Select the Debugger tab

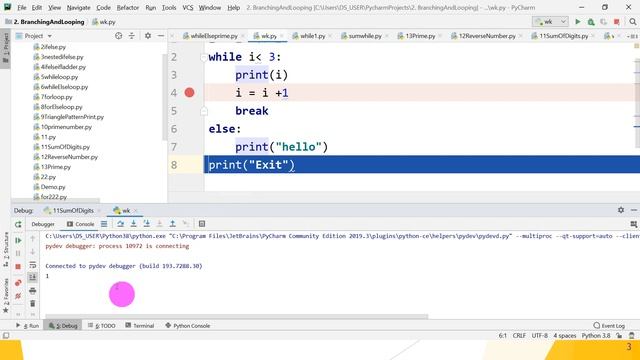coord(43,224)
